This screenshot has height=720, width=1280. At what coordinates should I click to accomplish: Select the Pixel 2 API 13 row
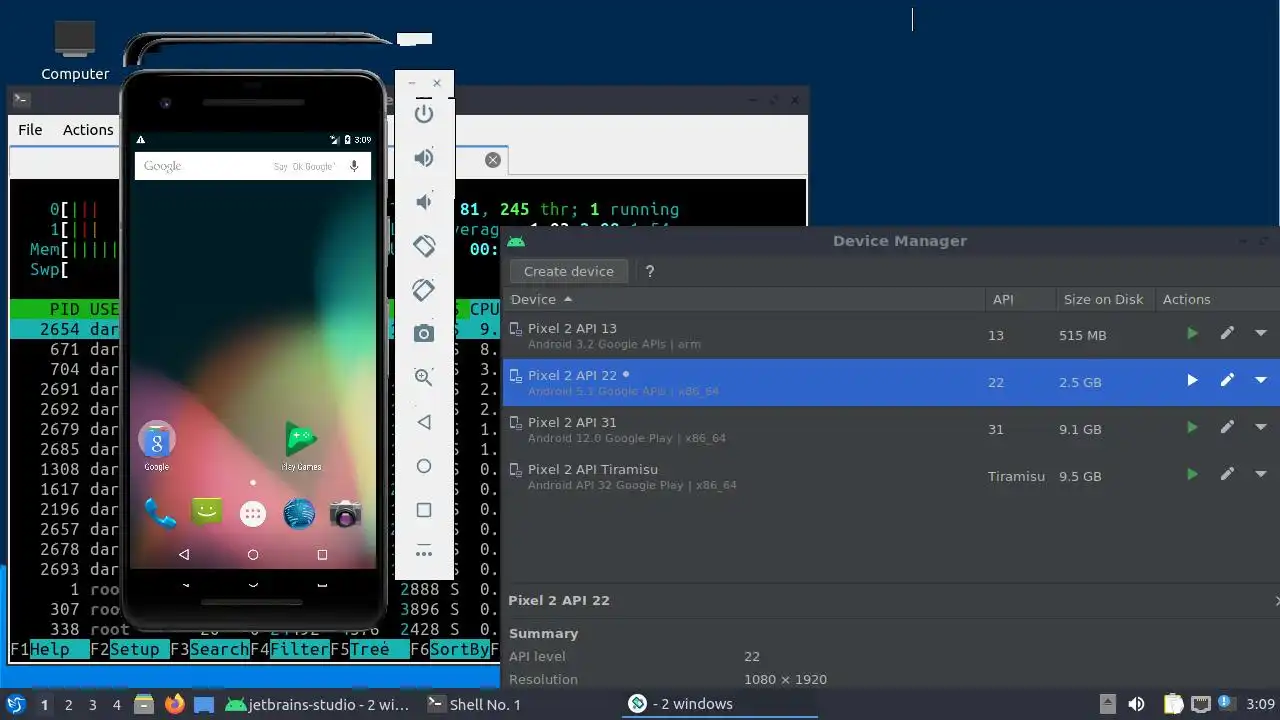click(891, 335)
